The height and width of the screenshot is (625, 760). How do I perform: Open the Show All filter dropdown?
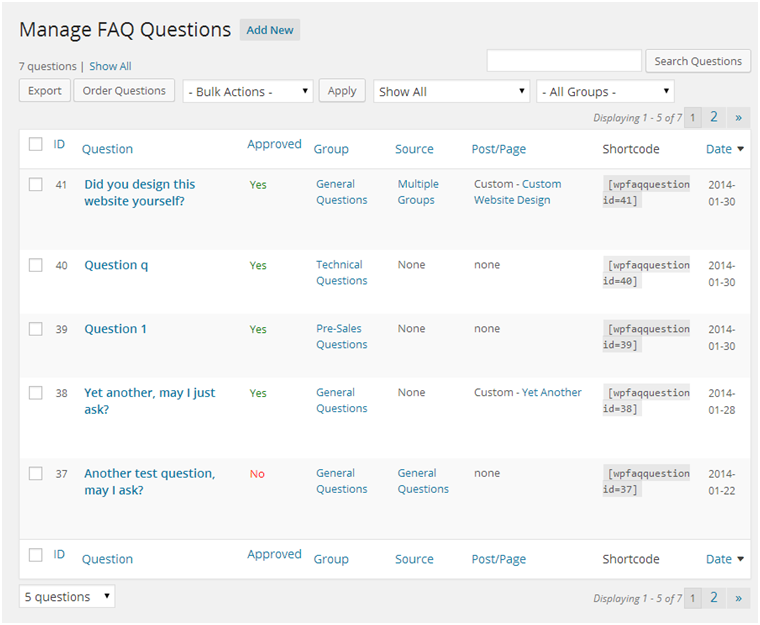[x=451, y=92]
